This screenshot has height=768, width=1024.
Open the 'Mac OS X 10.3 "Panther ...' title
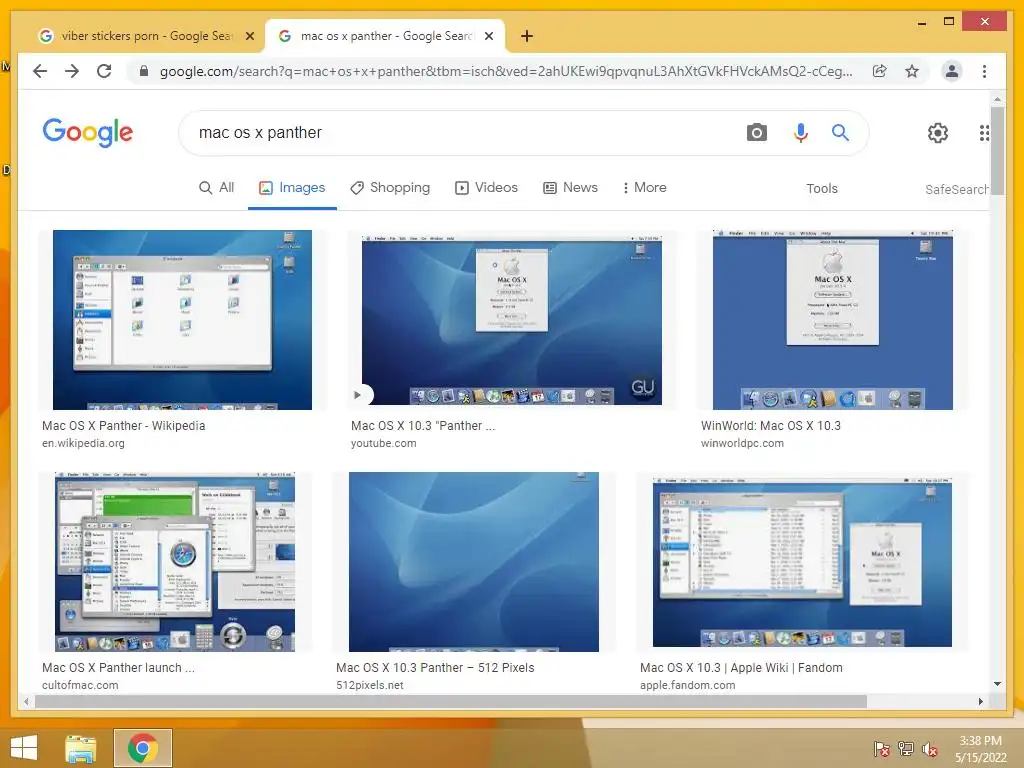[x=423, y=426]
